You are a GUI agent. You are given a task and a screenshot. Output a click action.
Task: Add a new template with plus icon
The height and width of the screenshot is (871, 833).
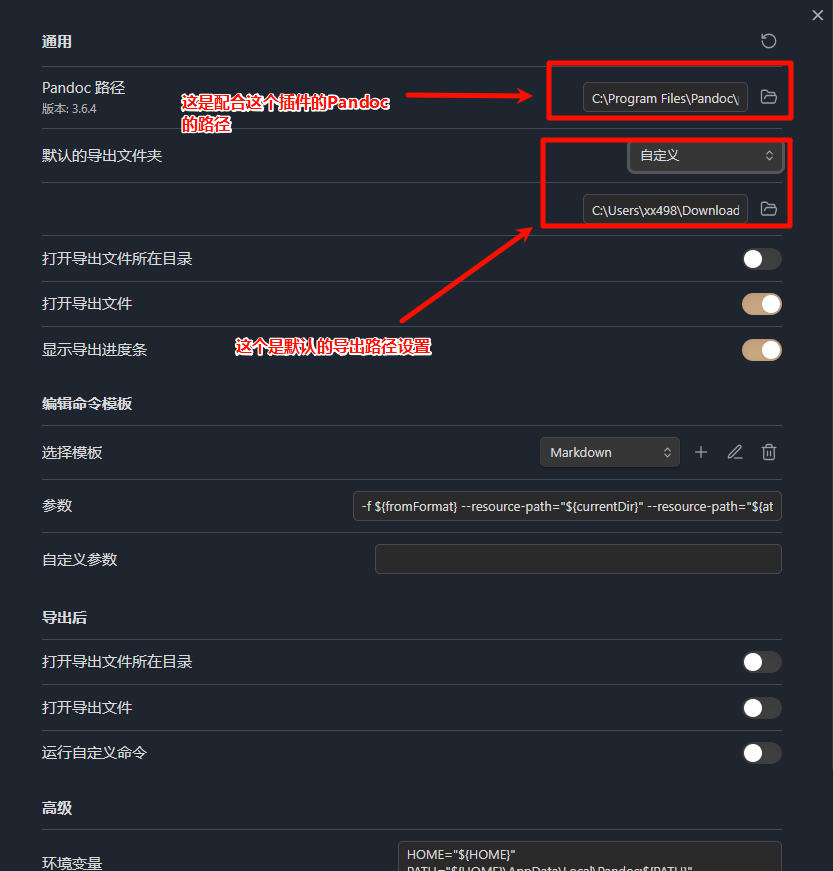pyautogui.click(x=701, y=452)
